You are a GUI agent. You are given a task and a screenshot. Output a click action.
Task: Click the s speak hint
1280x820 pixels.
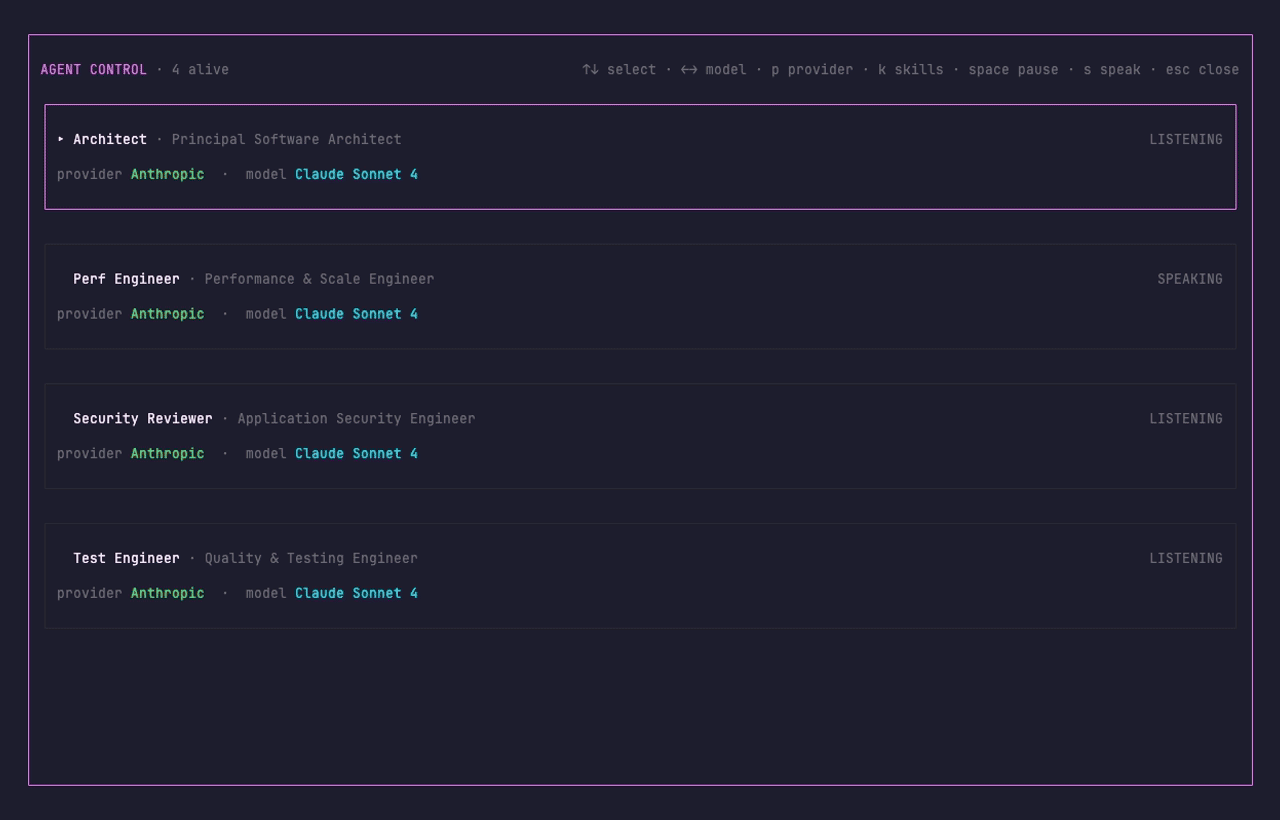[1113, 69]
